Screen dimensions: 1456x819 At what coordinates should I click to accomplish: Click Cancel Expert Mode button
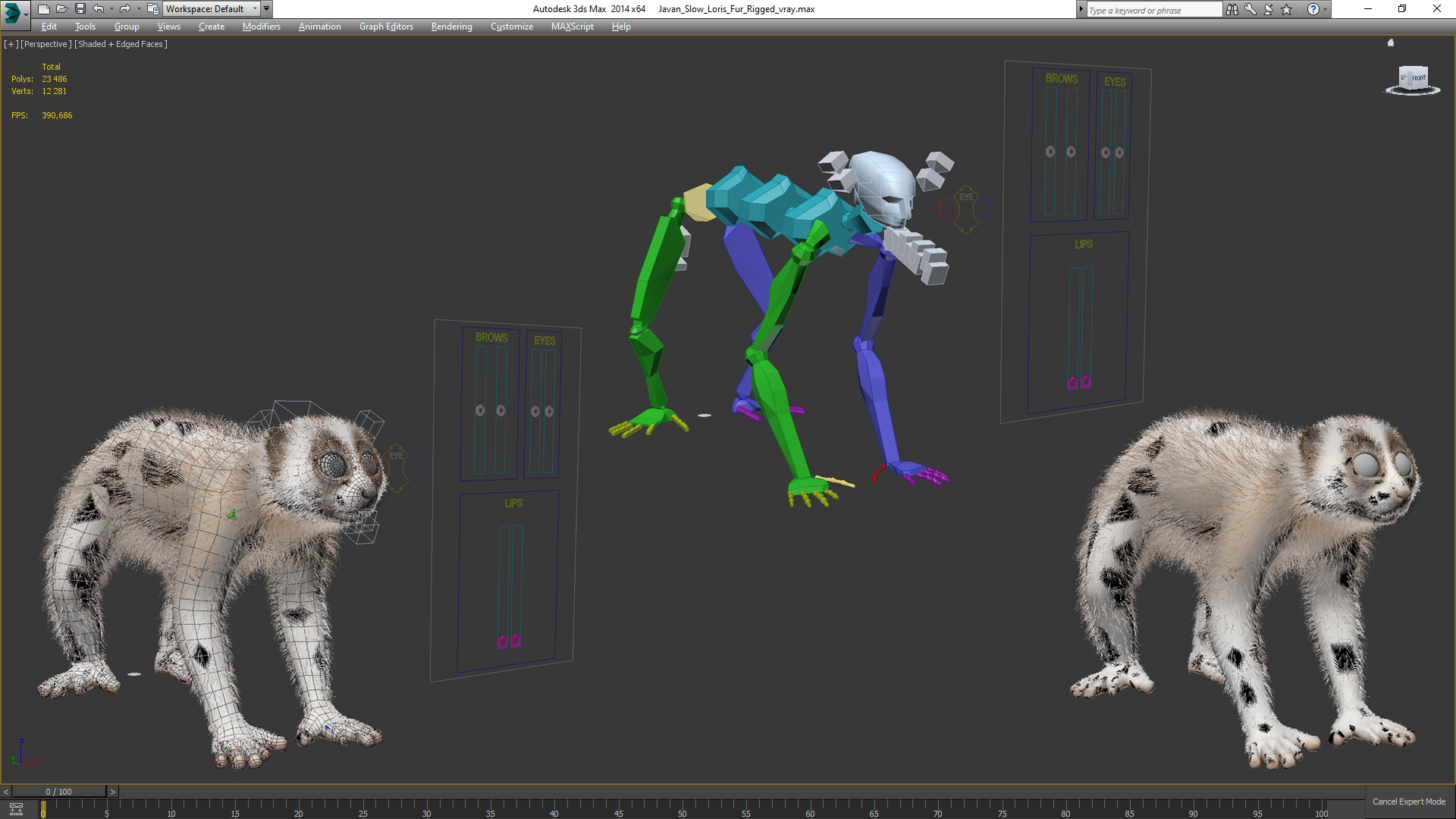point(1409,802)
